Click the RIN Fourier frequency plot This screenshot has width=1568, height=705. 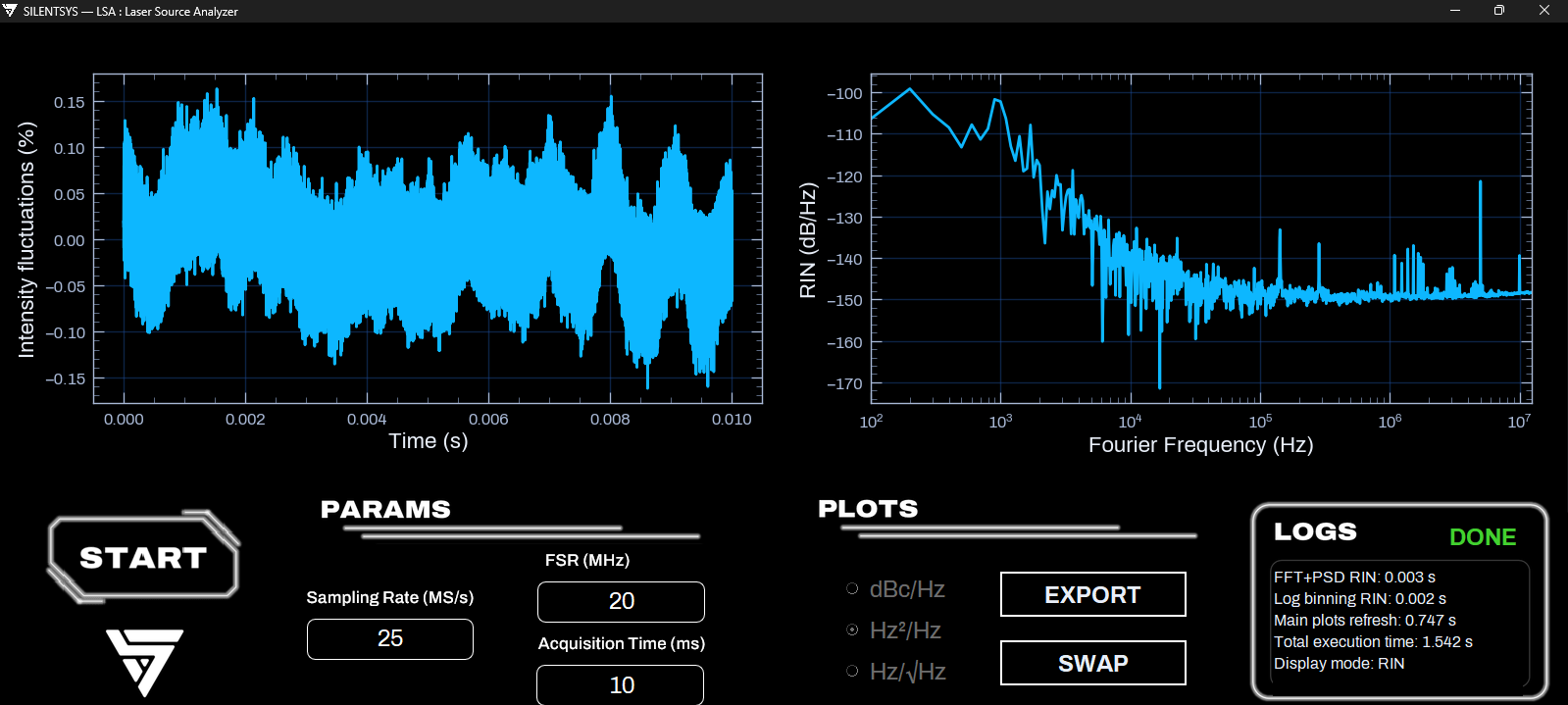pos(1201,238)
